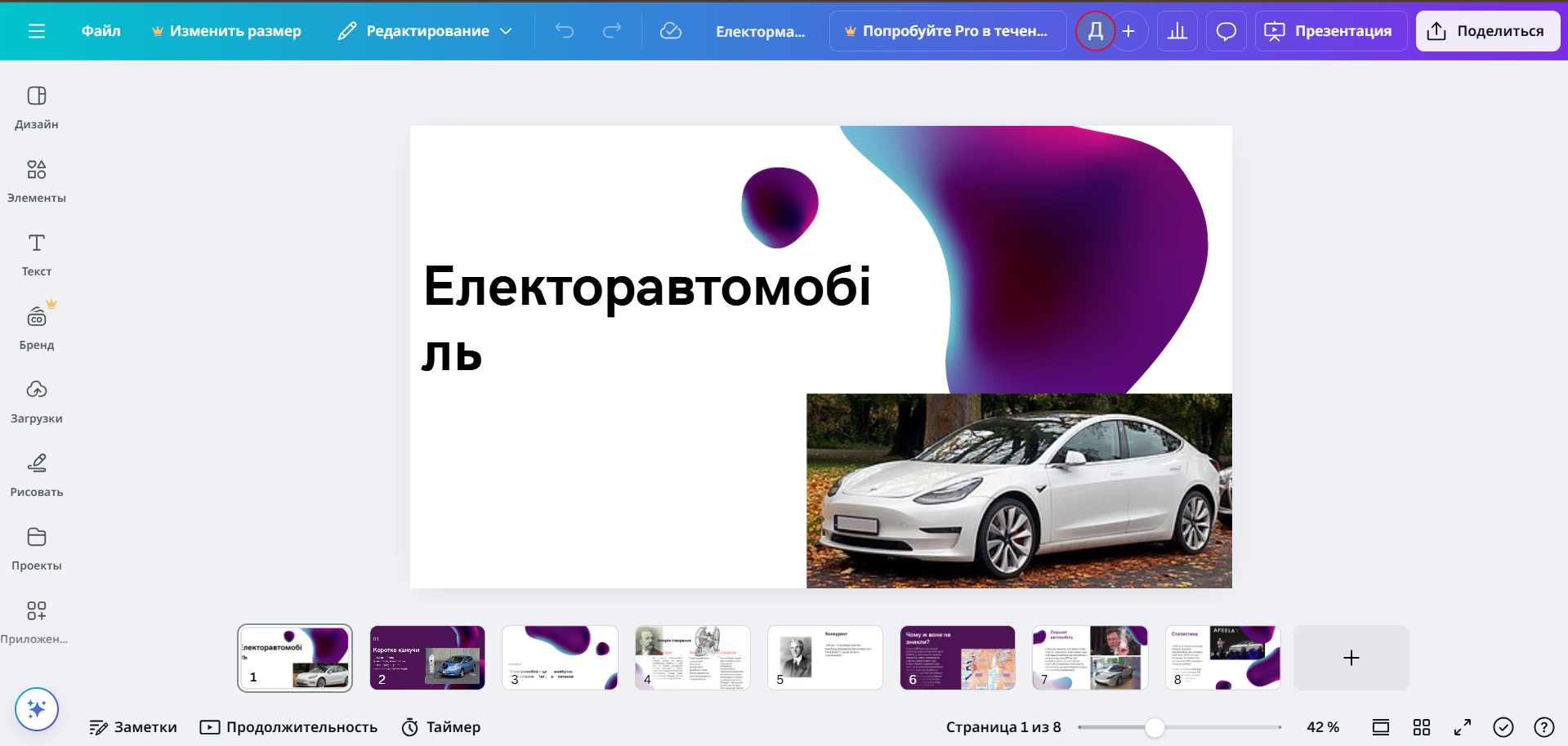Viewport: 1568px width, 746px height.
Task: Click Изменить размер in top bar
Action: pos(226,31)
